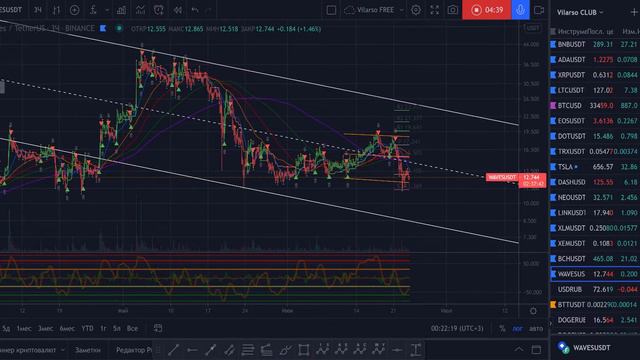Viewport: 640px width, 360px height.
Task: Select the horizontal ray drawing tool
Action: (192, 350)
